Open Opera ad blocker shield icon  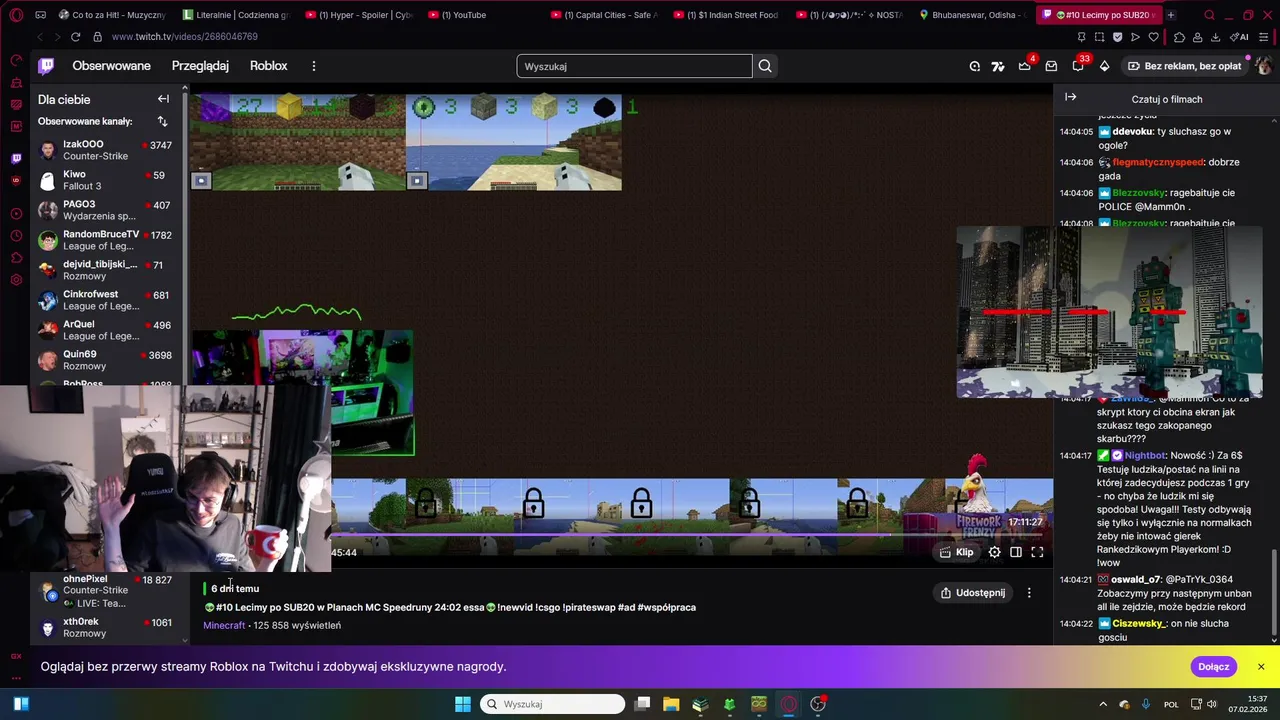coord(1117,37)
